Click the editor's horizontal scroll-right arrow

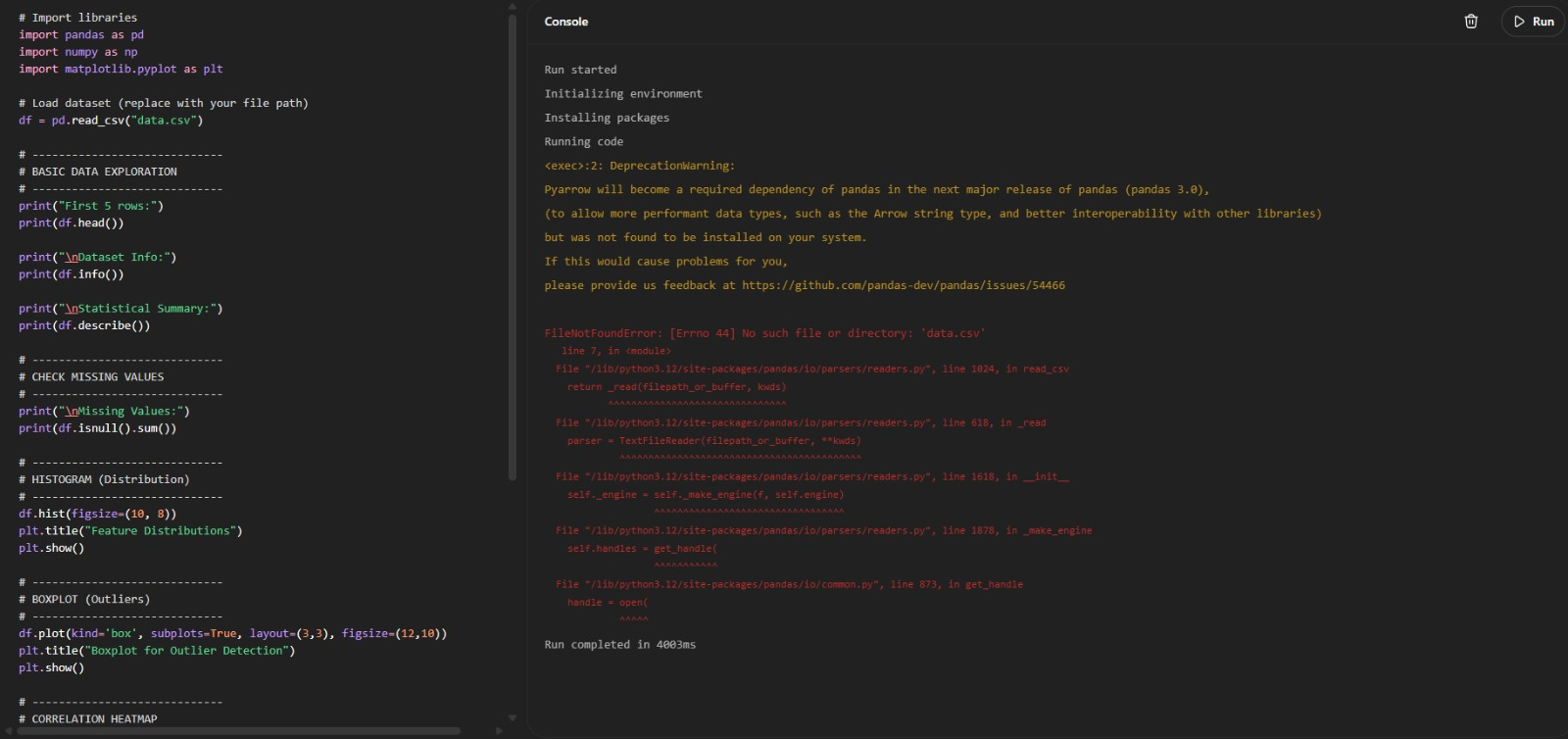499,731
